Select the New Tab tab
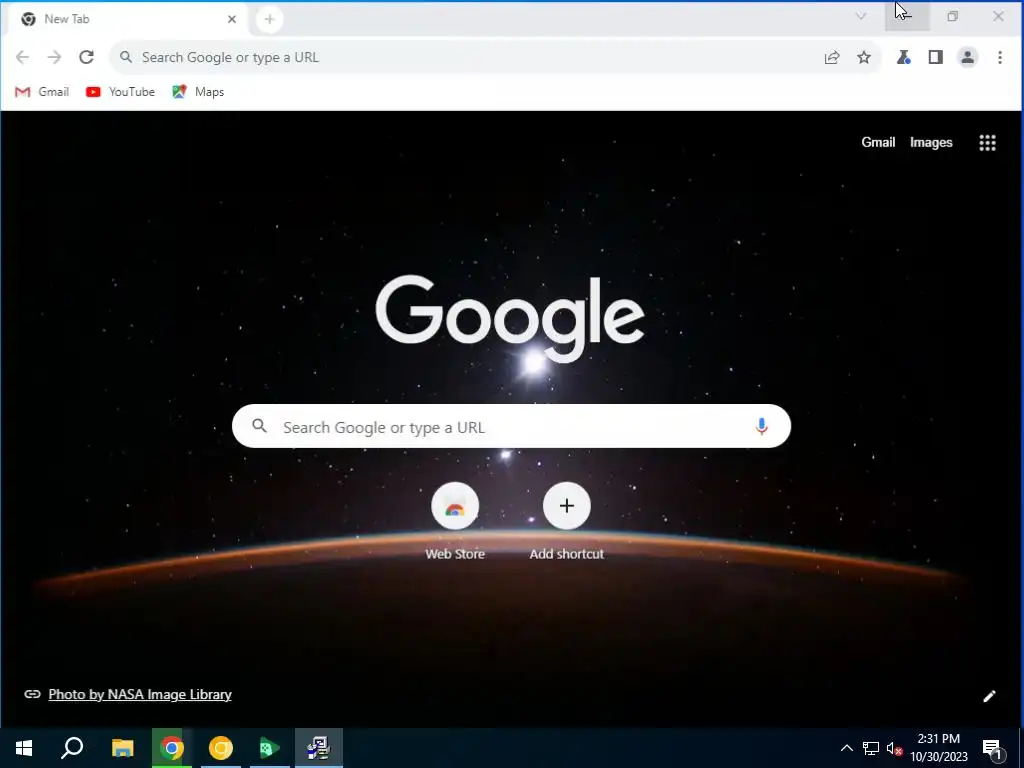The height and width of the screenshot is (768, 1024). [127, 19]
